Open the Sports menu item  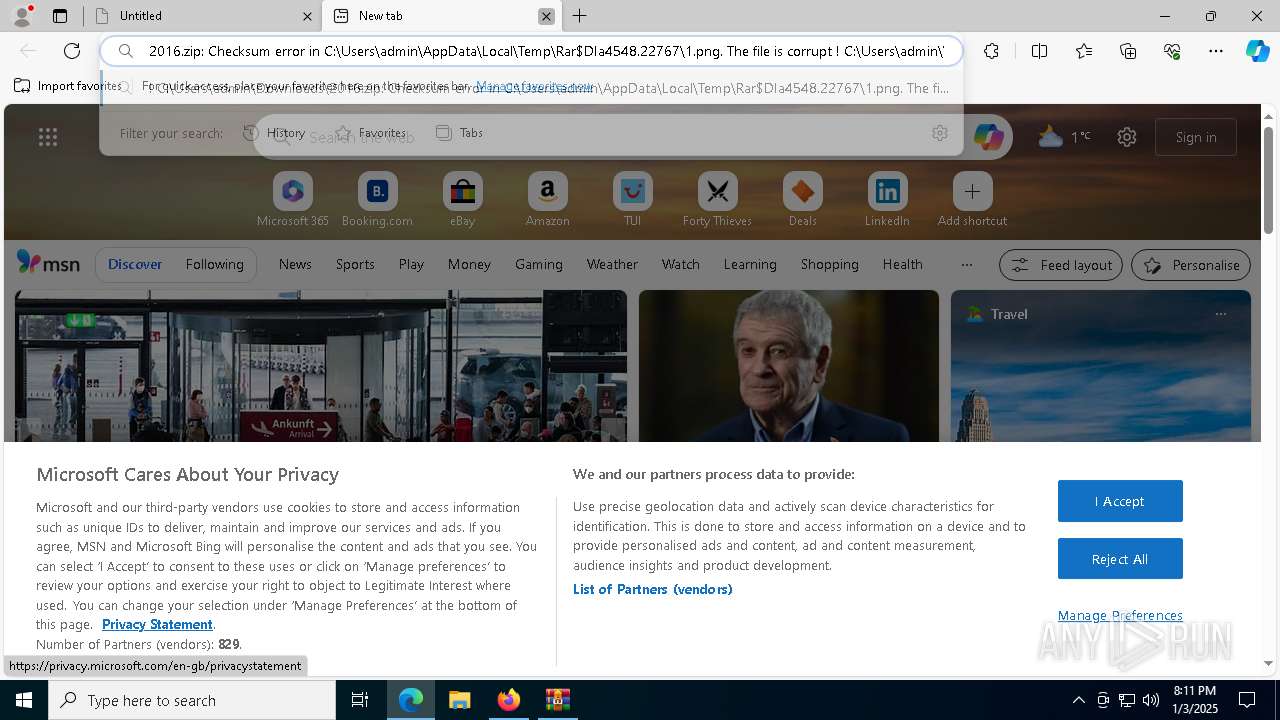pyautogui.click(x=355, y=264)
